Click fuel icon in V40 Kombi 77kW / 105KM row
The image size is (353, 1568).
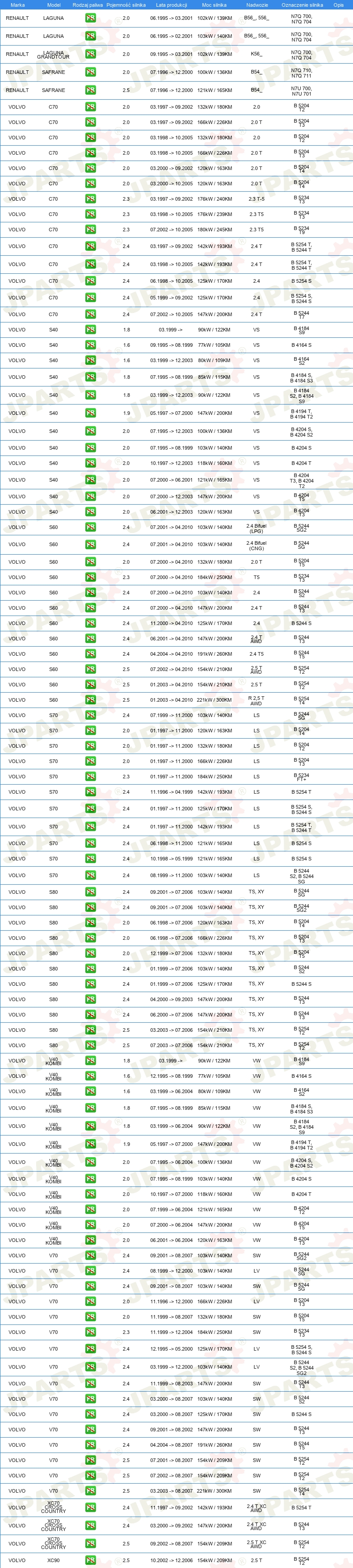(90, 1076)
